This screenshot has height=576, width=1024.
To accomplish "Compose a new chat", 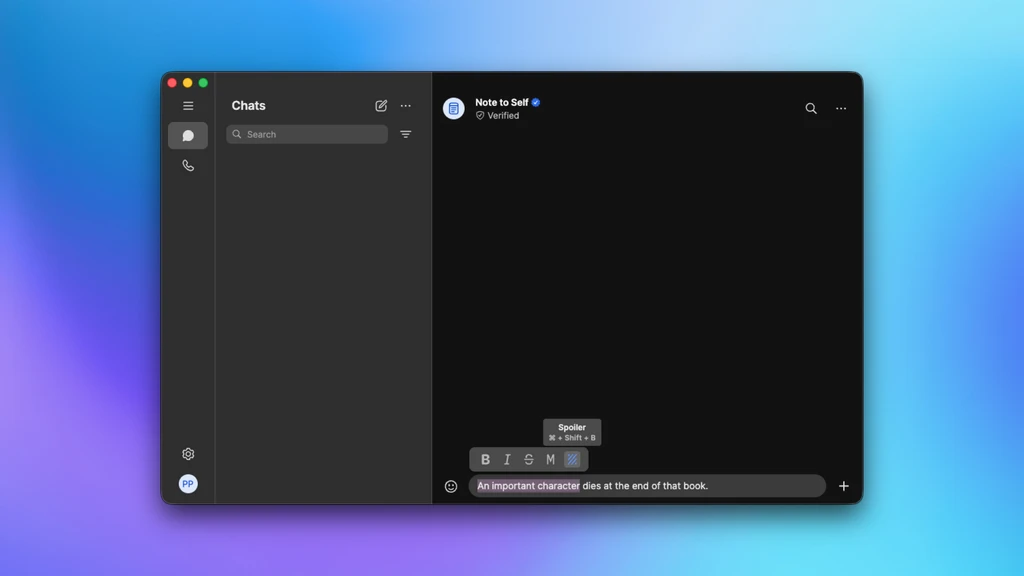I will (381, 106).
